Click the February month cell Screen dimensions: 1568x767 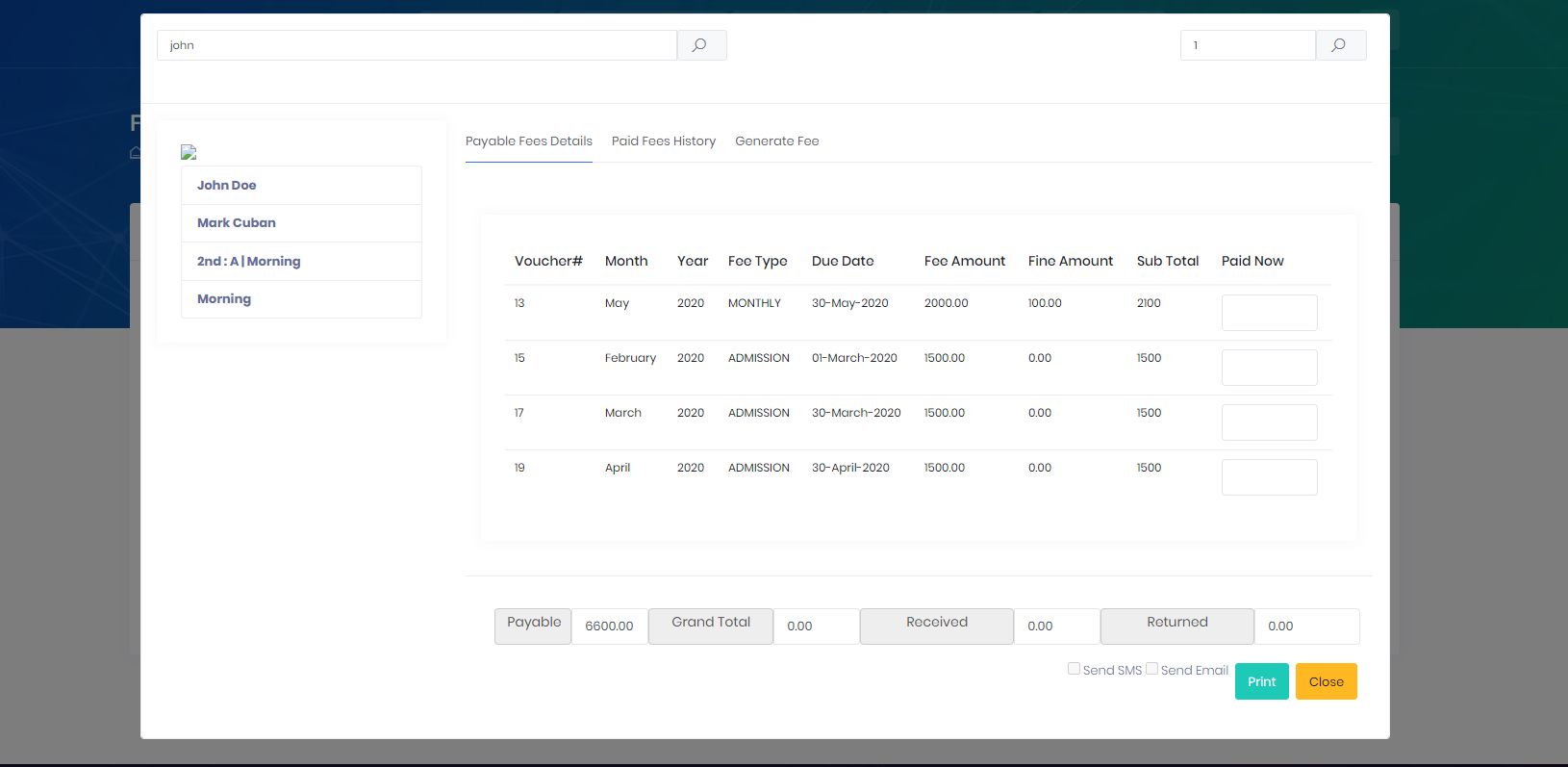[630, 358]
